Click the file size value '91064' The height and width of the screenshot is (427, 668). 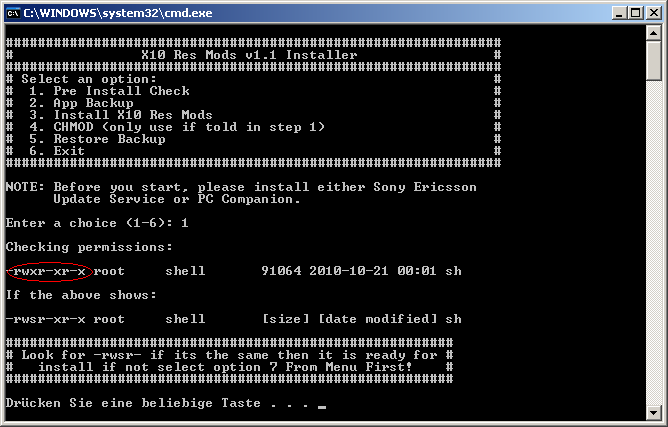281,271
